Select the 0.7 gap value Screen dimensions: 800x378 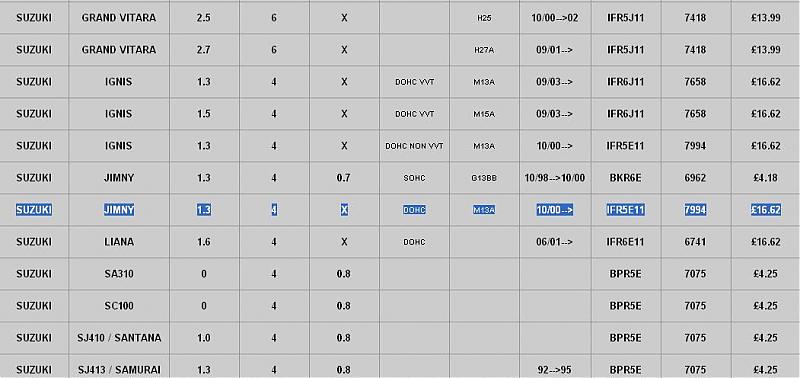(344, 178)
